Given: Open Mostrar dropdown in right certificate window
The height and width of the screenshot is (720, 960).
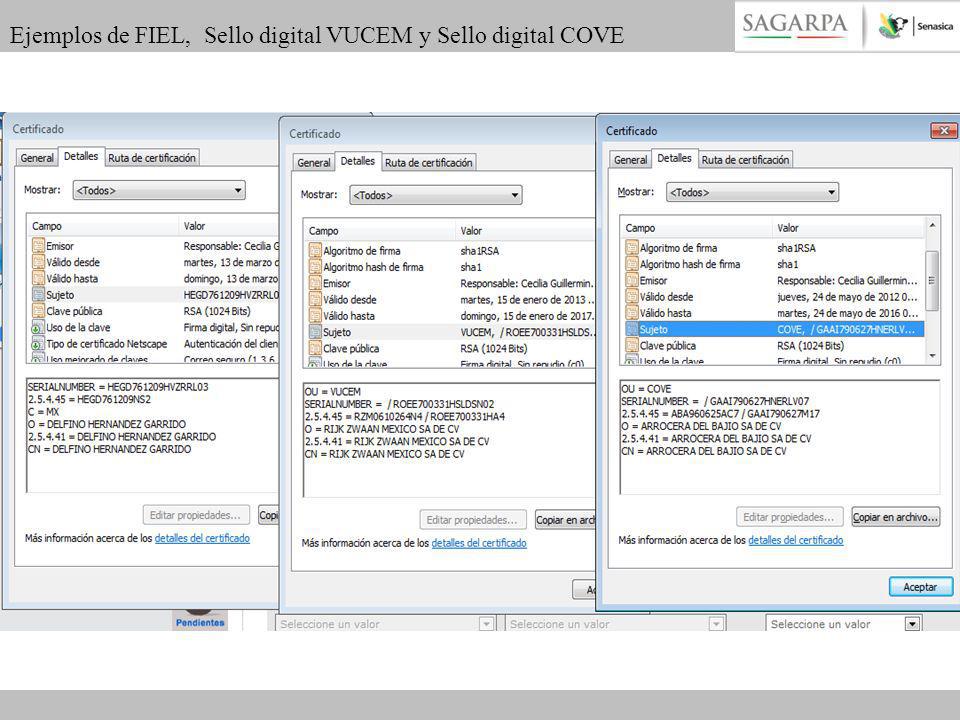Looking at the screenshot, I should coord(752,192).
